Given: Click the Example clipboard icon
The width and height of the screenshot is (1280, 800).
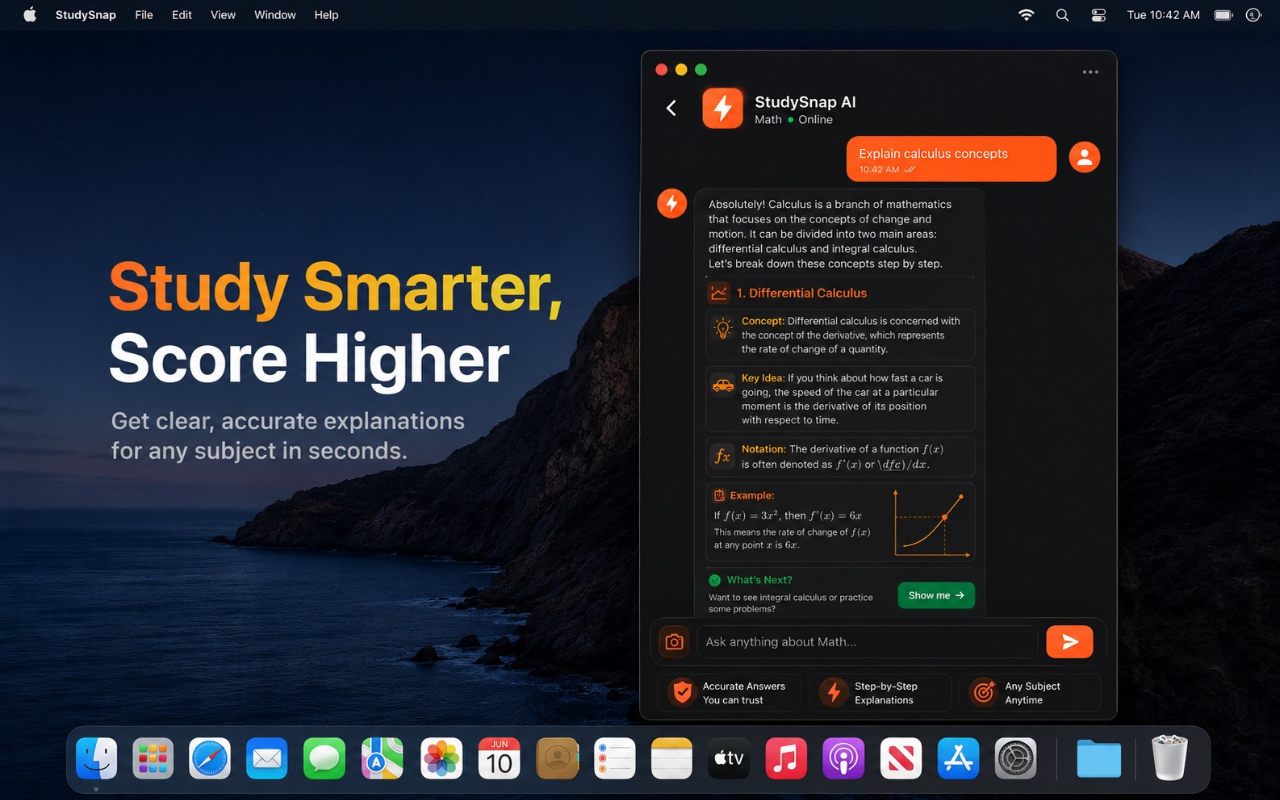Looking at the screenshot, I should pos(719,495).
